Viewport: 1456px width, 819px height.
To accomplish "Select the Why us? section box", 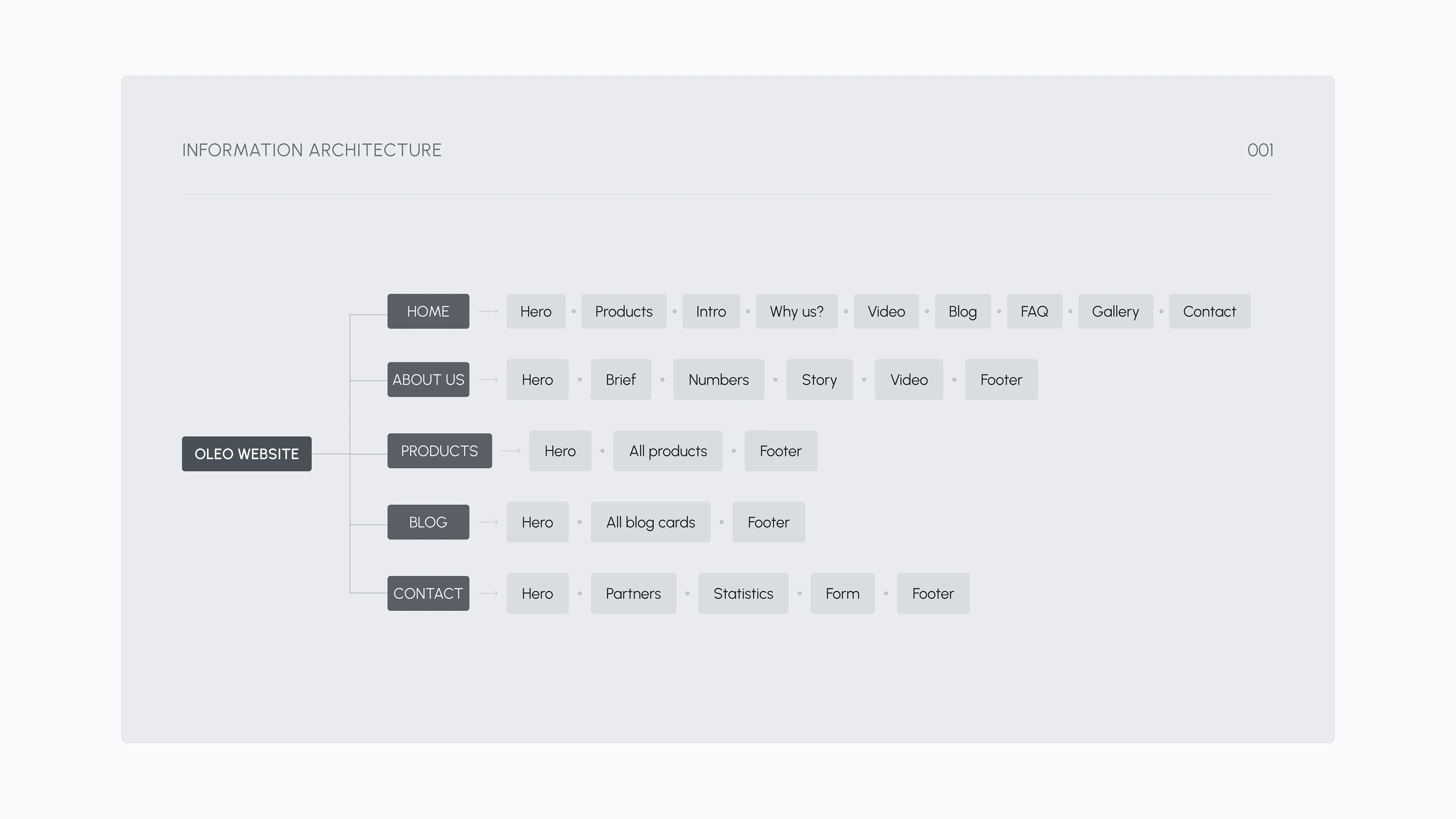I will tap(796, 311).
